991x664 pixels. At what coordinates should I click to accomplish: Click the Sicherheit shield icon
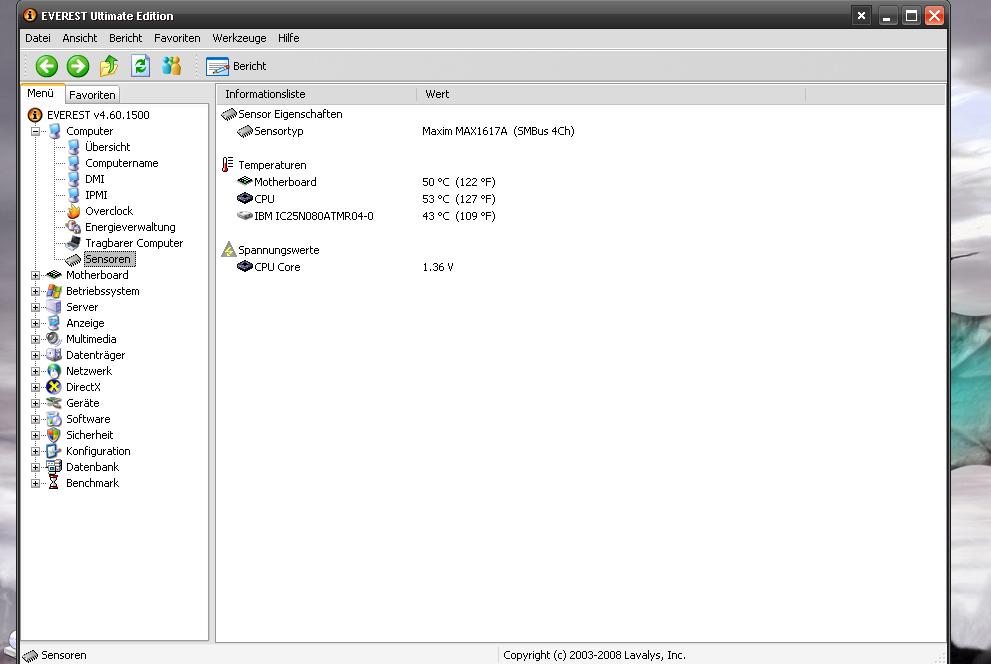pos(54,435)
